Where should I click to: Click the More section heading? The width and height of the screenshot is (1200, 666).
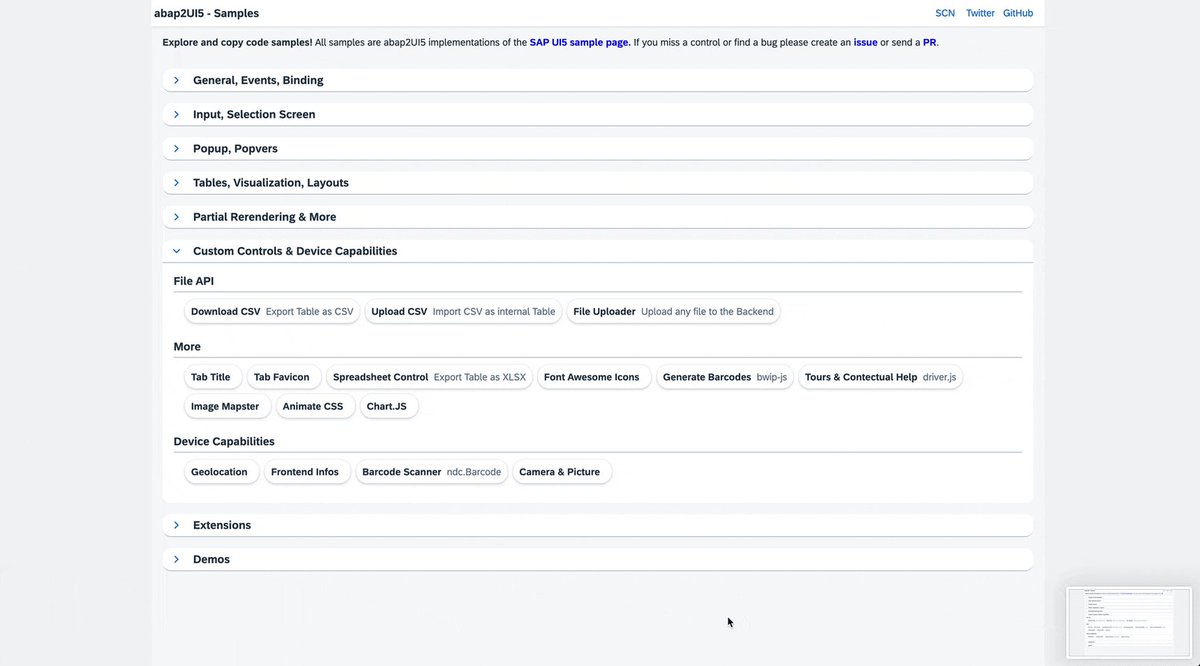click(187, 347)
